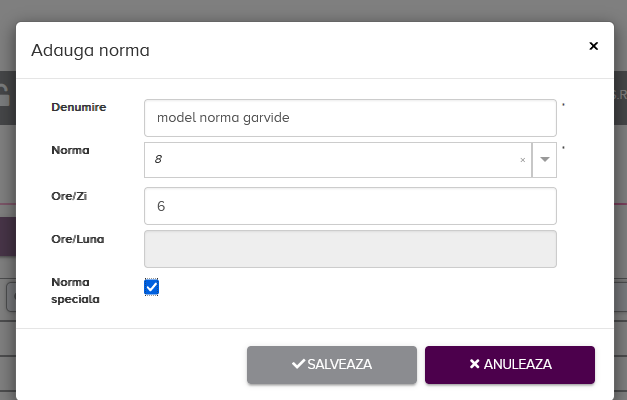This screenshot has width=627, height=400.
Task: Focus the Denumire text field
Action: pos(350,117)
